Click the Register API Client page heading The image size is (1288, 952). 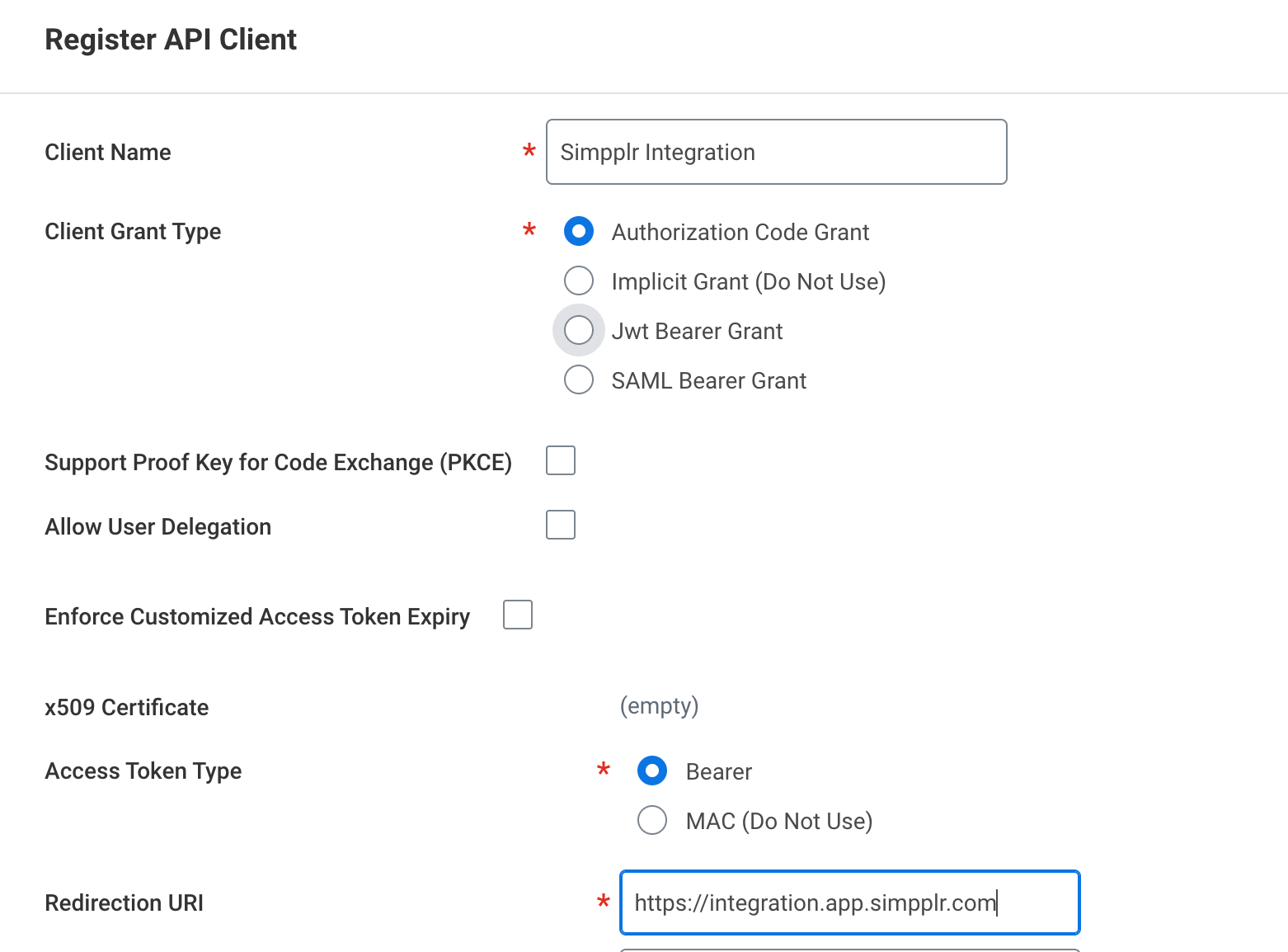click(x=171, y=40)
